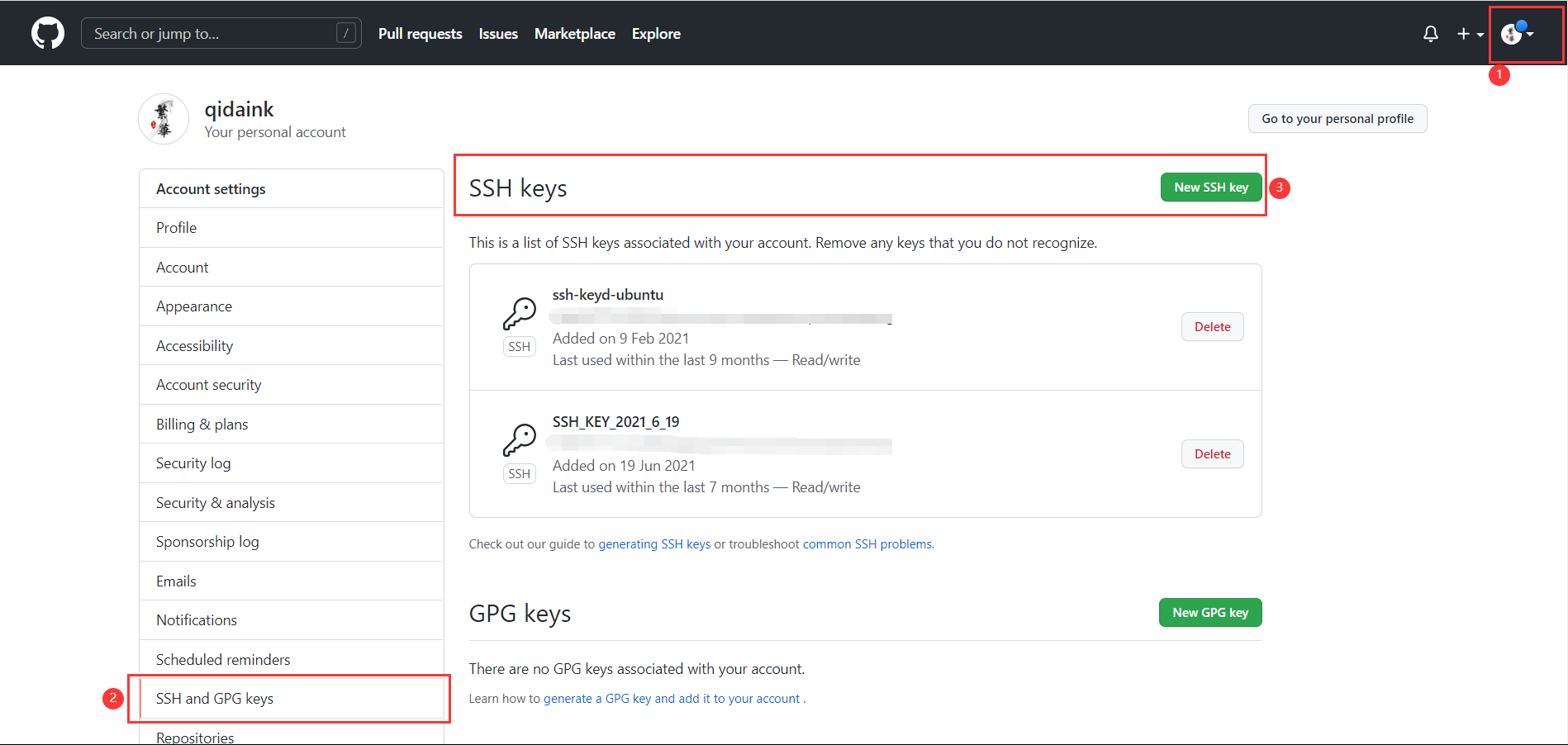Delete the ssh-keyd-ubuntu key
Screen dimensions: 1568x745
pyautogui.click(x=1212, y=327)
